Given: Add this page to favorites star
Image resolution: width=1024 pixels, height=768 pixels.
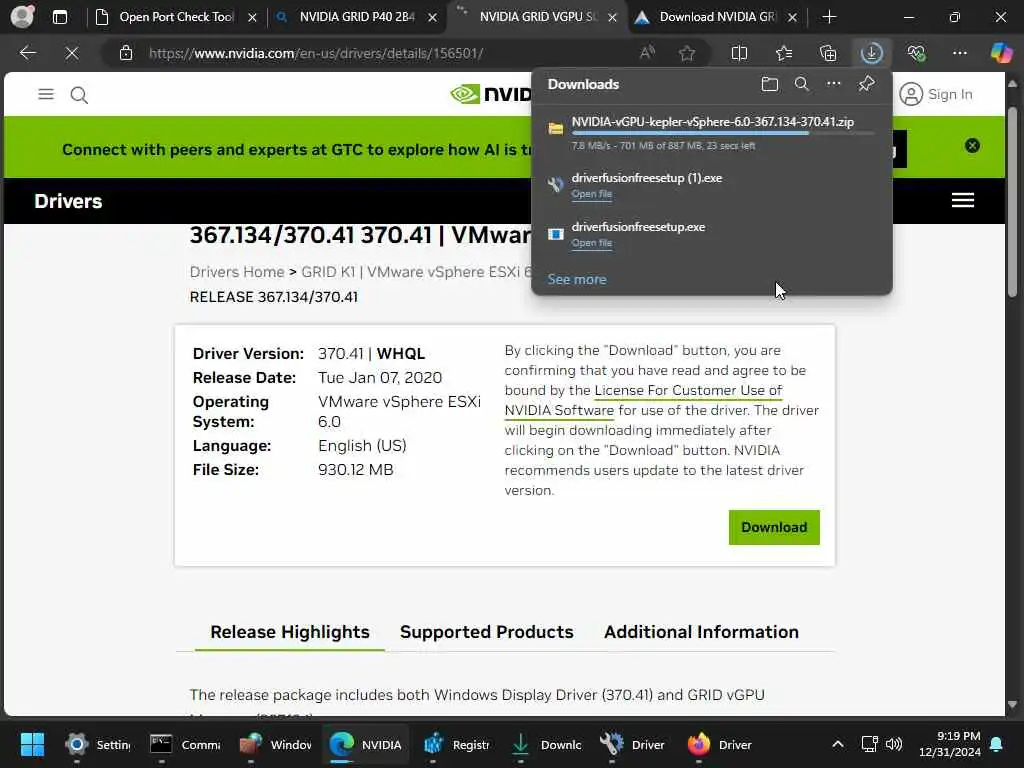Looking at the screenshot, I should 686,53.
